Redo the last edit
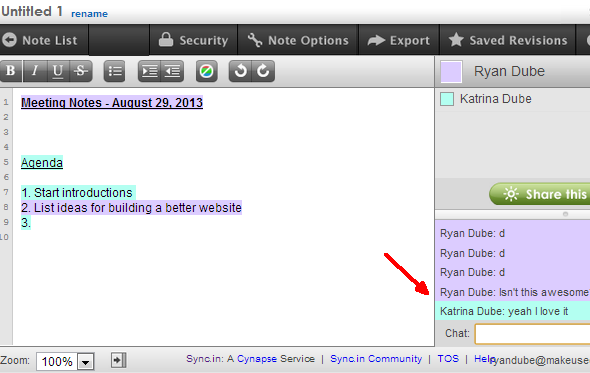The width and height of the screenshot is (590, 373). 263,71
